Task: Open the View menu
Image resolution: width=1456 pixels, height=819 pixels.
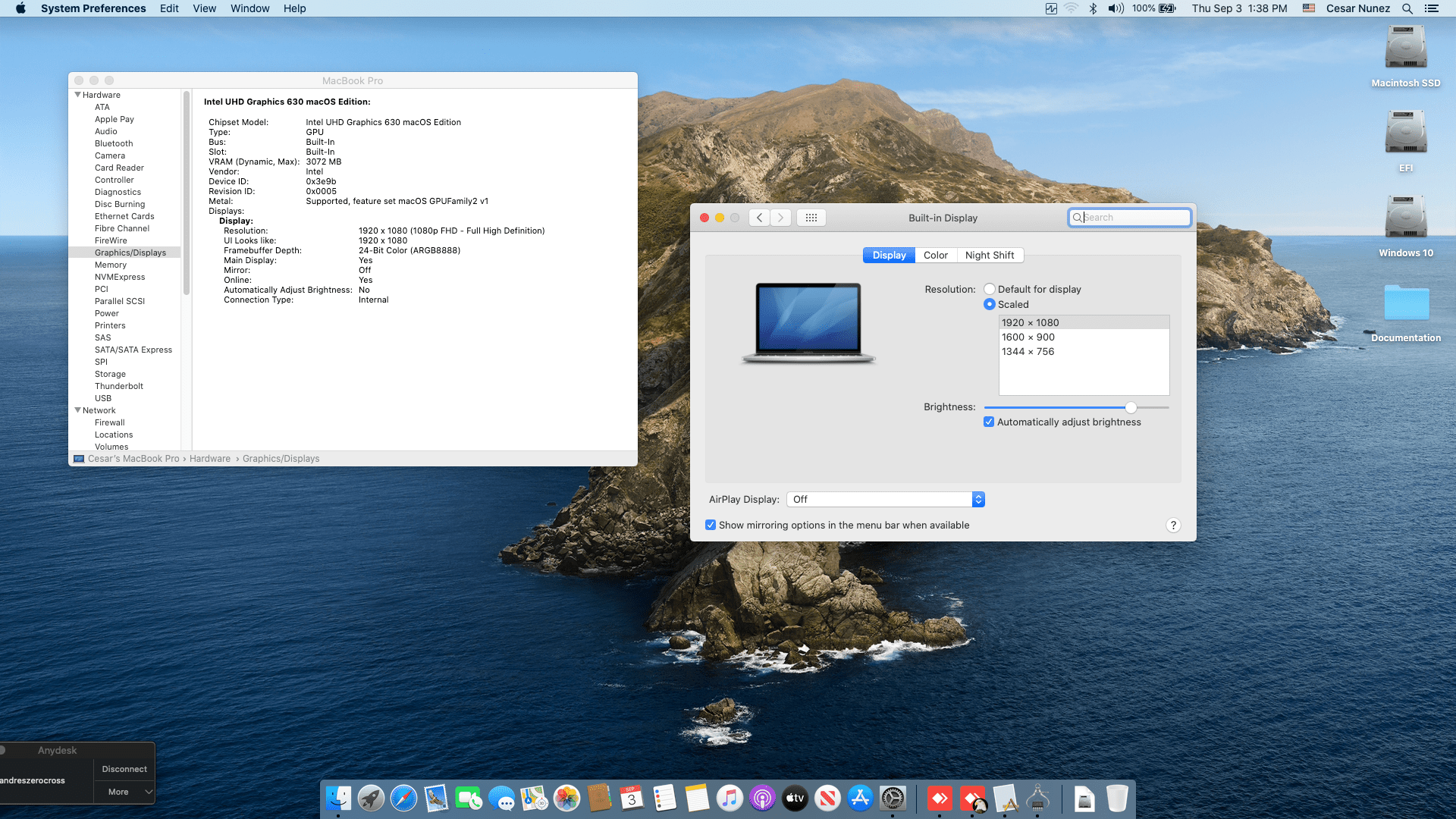Action: click(205, 8)
